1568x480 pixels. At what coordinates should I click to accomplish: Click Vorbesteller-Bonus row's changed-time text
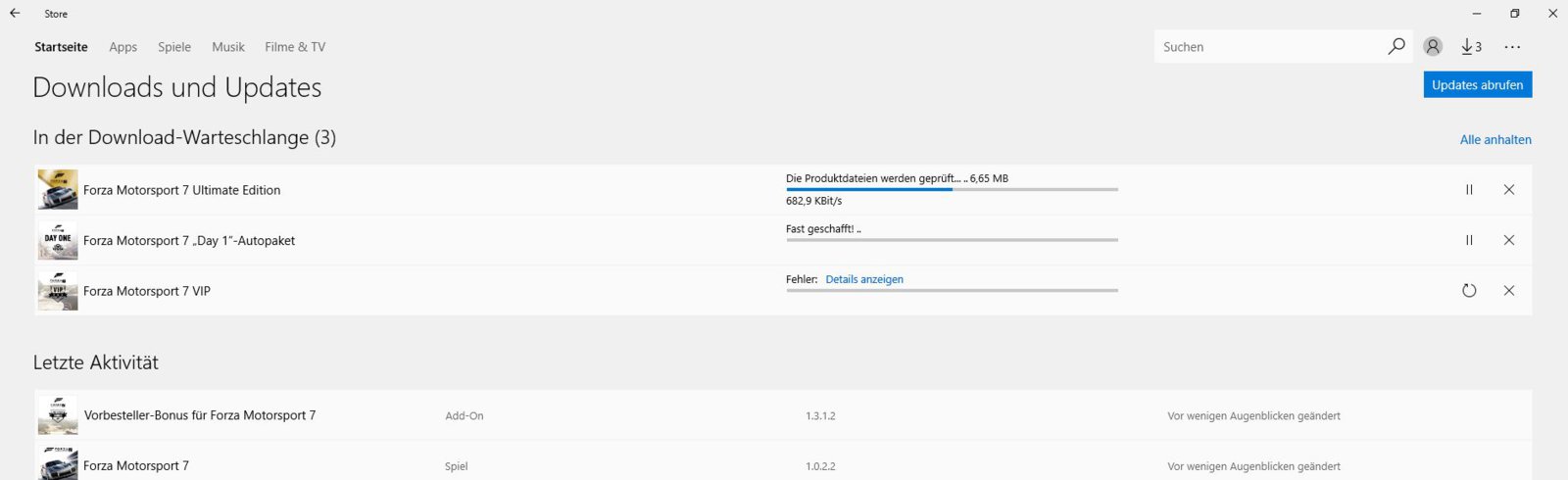[1253, 416]
